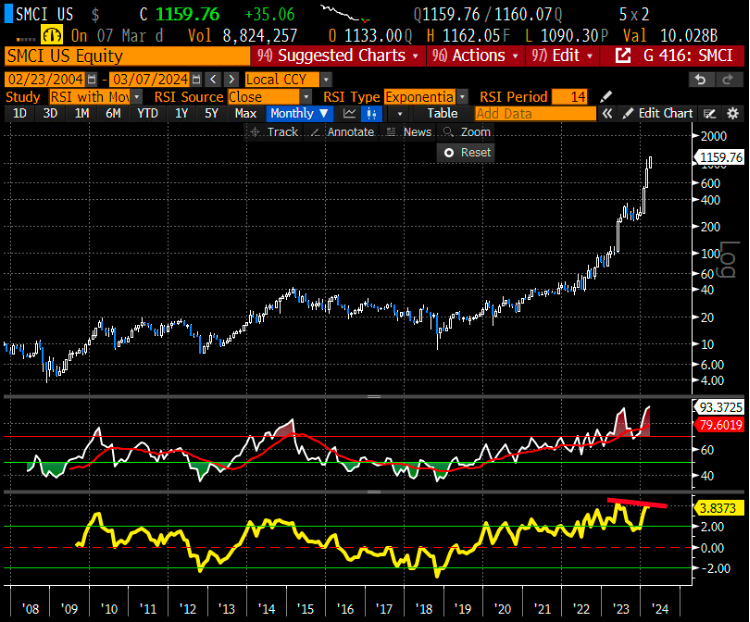This screenshot has width=750, height=622.
Task: Click the Edit Chart button
Action: point(659,113)
